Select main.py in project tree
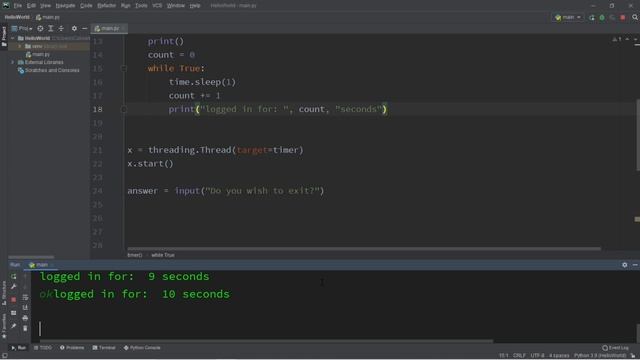Image resolution: width=640 pixels, height=360 pixels. 38,54
